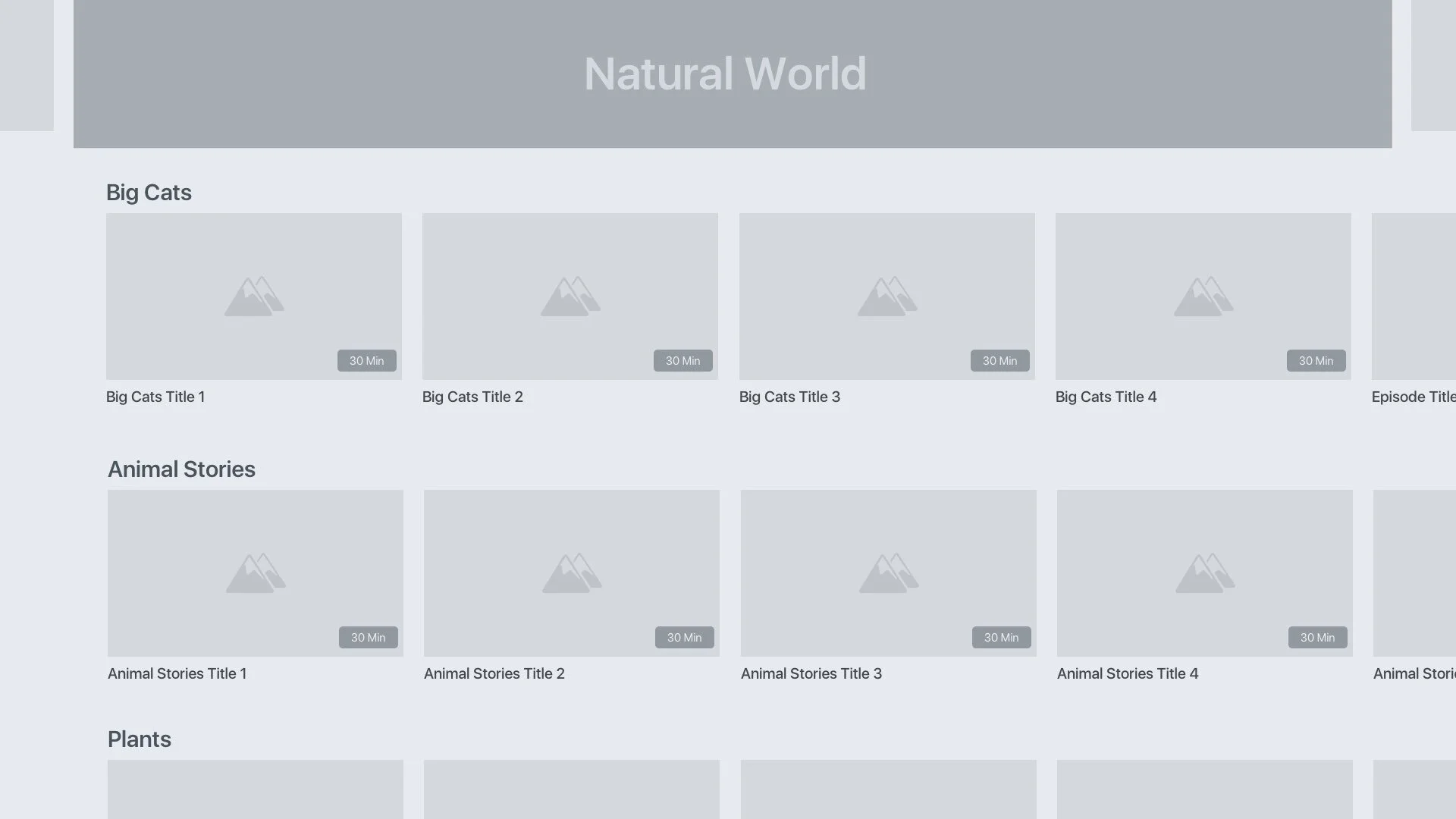The width and height of the screenshot is (1456, 819).
Task: Click the 'Animal Stories Title 1' caption
Action: (x=177, y=673)
